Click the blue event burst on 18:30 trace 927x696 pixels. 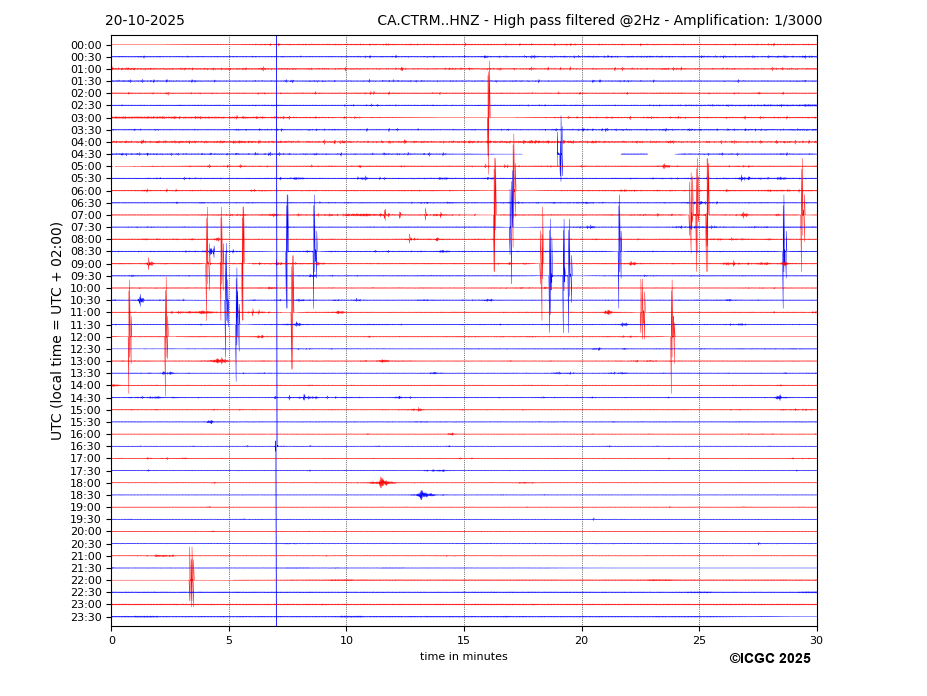[x=423, y=495]
